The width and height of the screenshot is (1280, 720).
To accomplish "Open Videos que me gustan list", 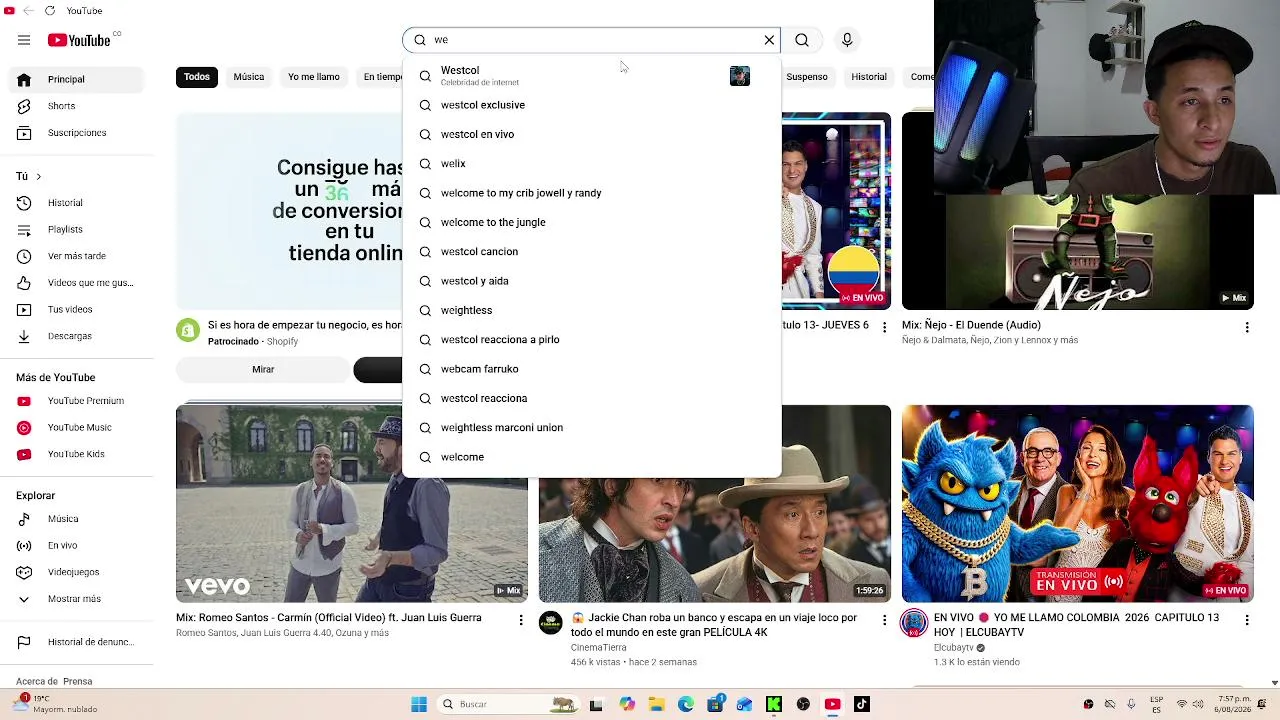I will click(77, 283).
